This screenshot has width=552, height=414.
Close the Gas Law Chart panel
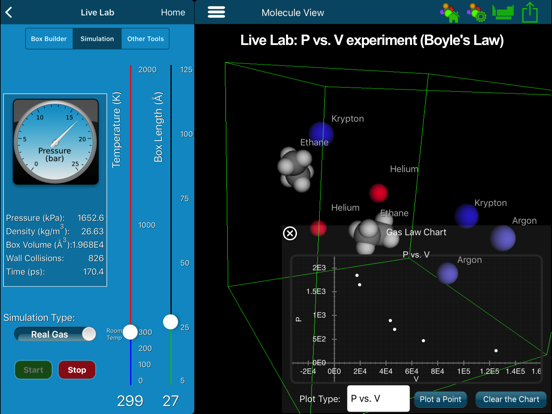[290, 233]
